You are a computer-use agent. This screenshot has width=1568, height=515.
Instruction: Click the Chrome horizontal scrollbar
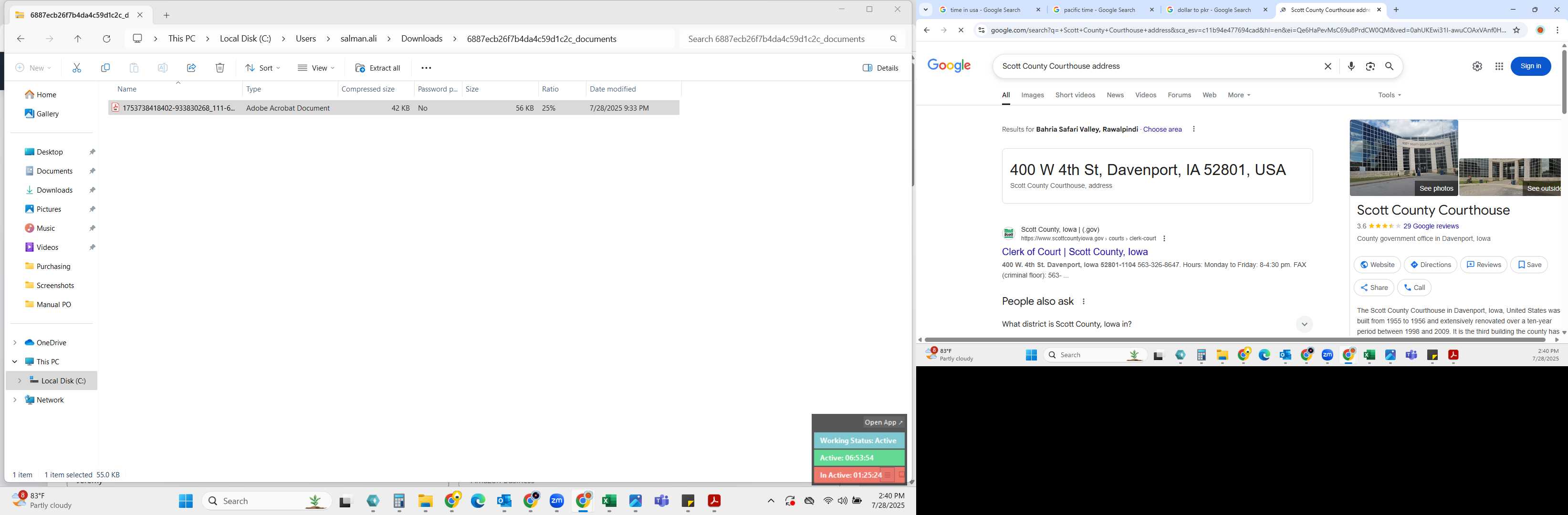click(x=1236, y=340)
